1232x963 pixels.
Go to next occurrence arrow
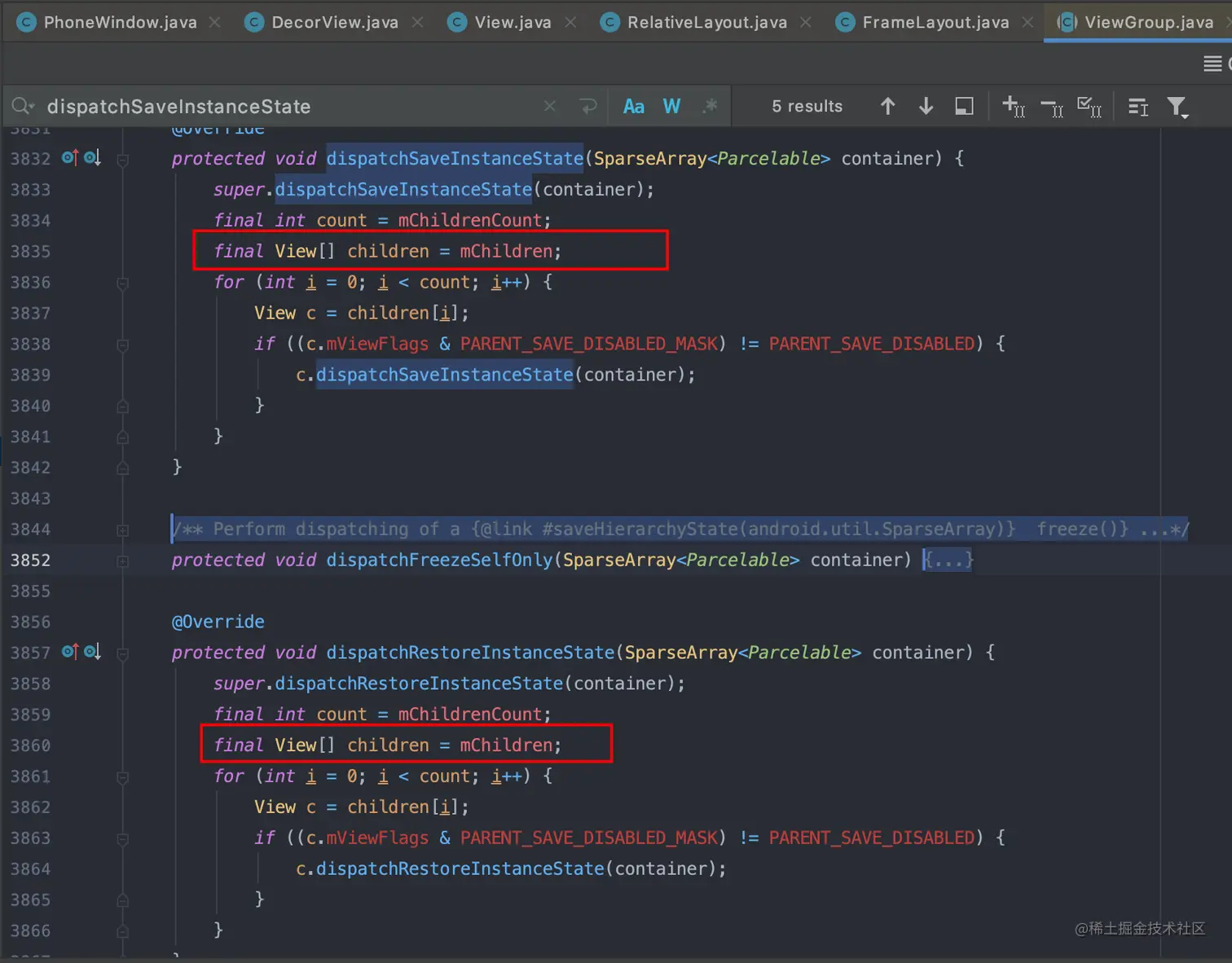pos(926,106)
